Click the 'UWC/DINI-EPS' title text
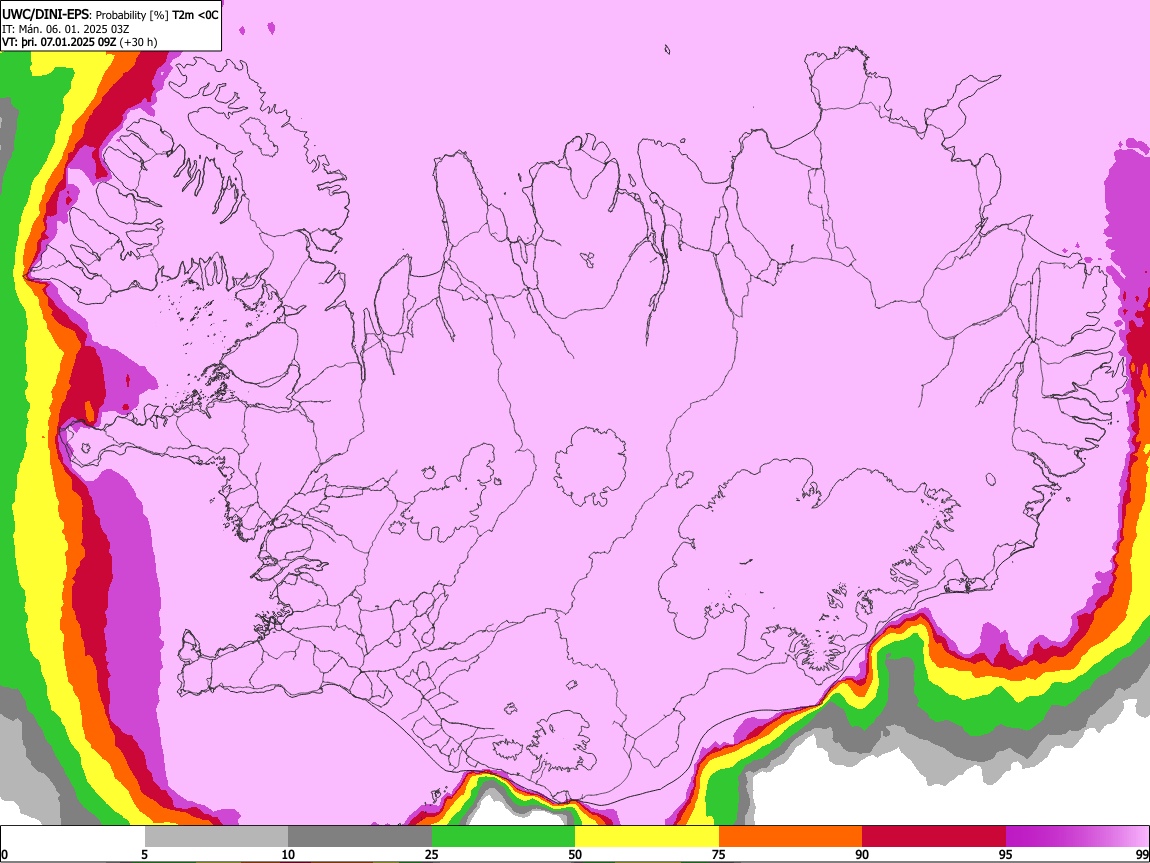This screenshot has height=863, width=1150. click(45, 14)
